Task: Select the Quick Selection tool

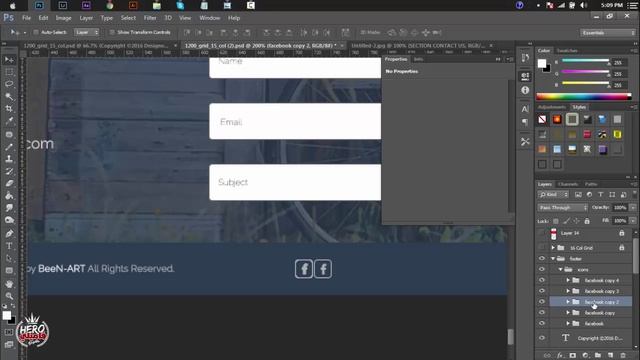Action: click(9, 97)
